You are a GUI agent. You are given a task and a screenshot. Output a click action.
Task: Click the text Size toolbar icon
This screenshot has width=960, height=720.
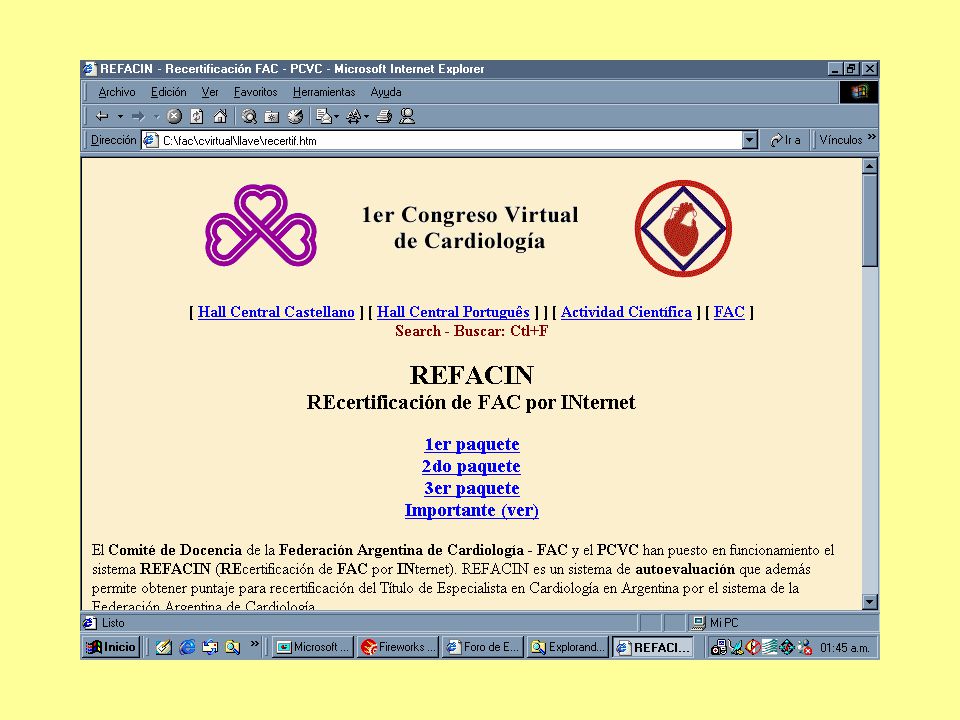353,116
